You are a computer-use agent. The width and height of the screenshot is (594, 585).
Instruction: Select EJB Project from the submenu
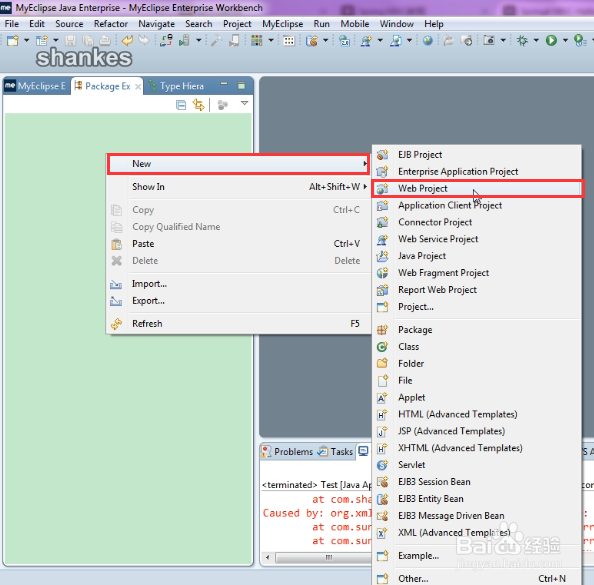click(477, 155)
